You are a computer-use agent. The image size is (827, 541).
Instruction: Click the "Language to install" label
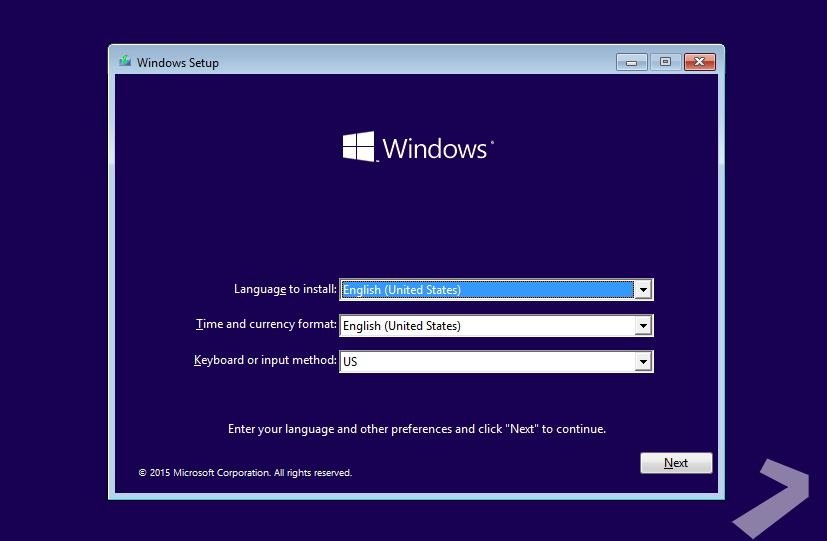click(x=285, y=289)
